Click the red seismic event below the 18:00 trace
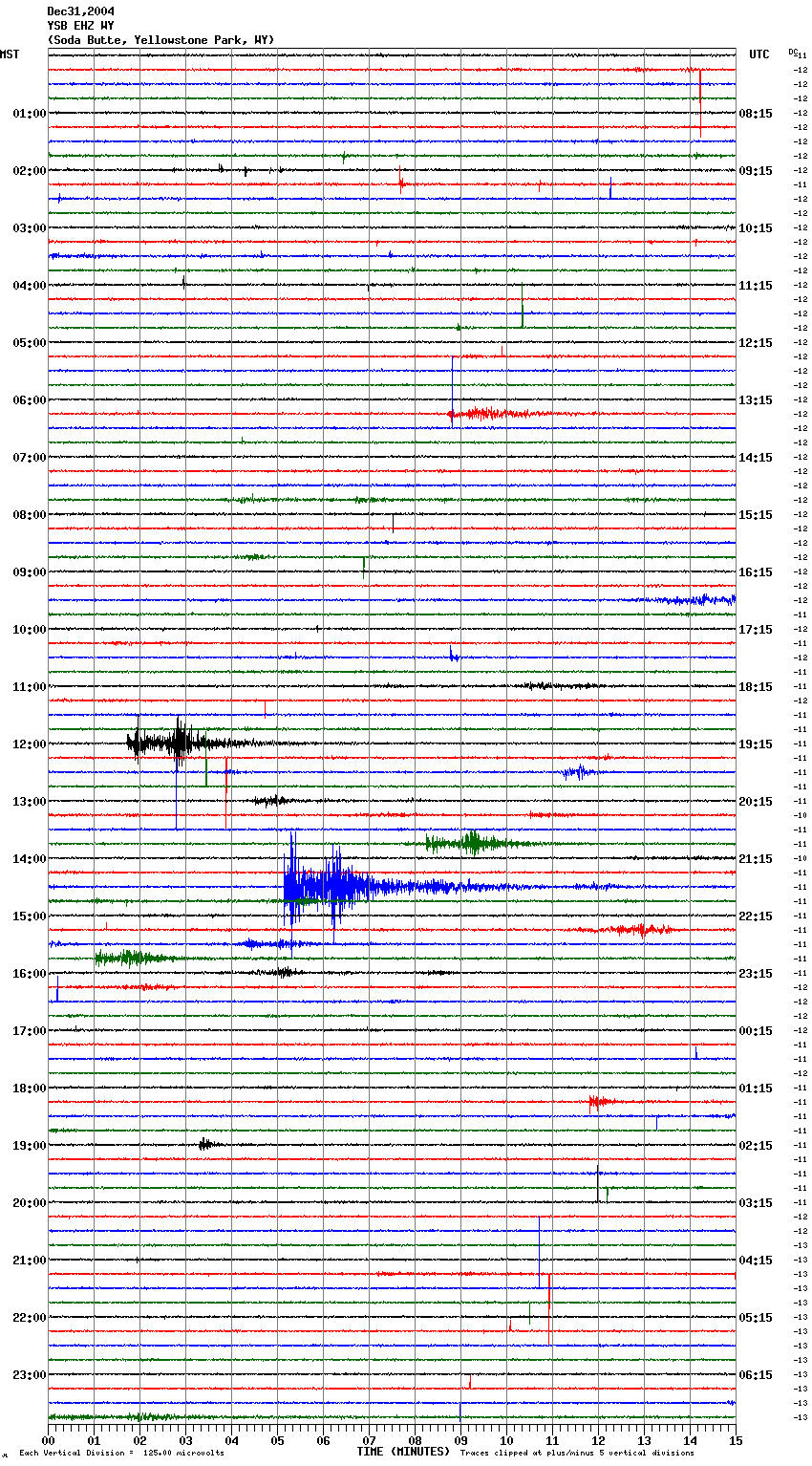This screenshot has height=1466, width=812. tap(602, 1102)
